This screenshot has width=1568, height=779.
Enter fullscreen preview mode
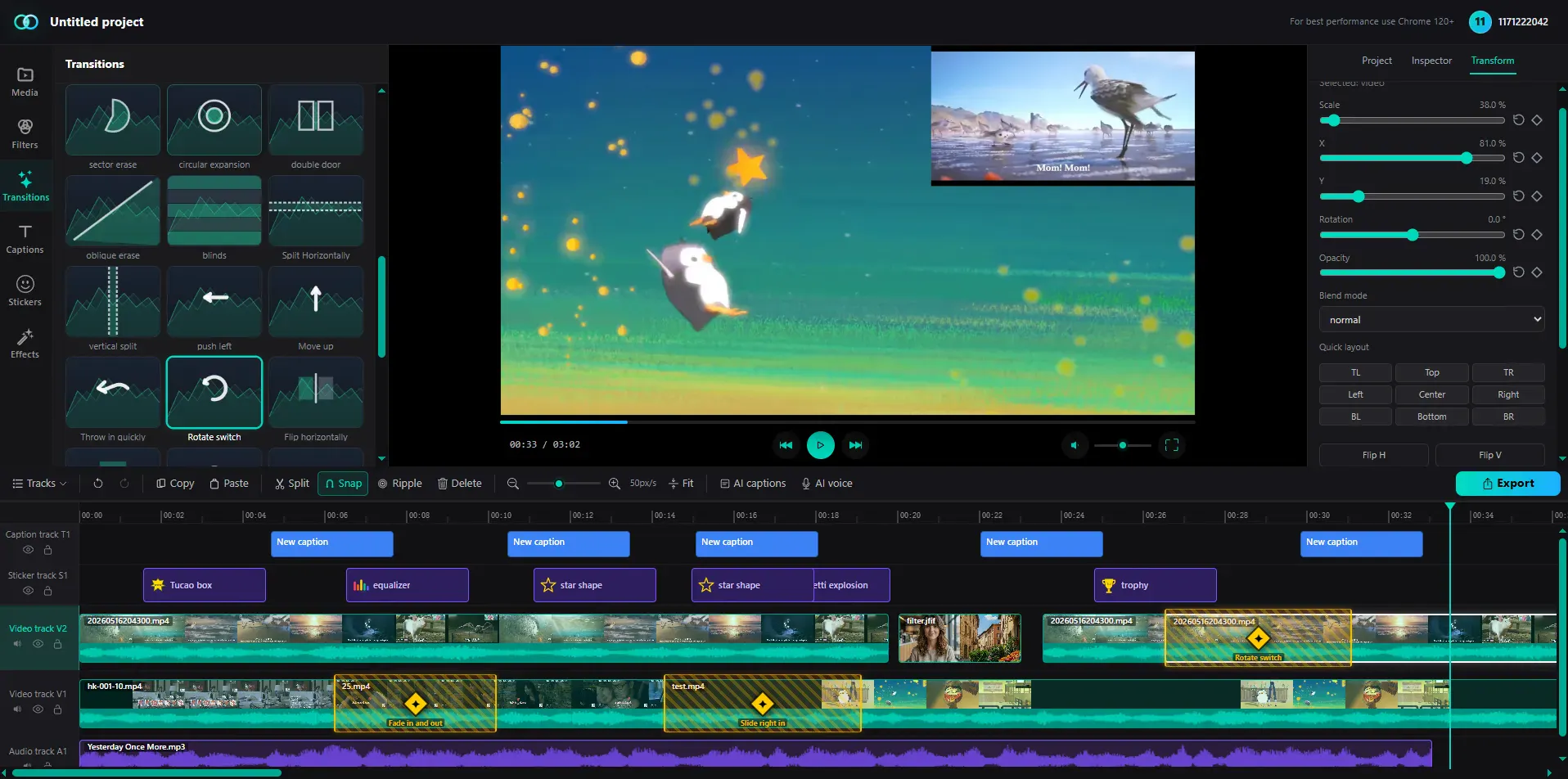click(1172, 445)
